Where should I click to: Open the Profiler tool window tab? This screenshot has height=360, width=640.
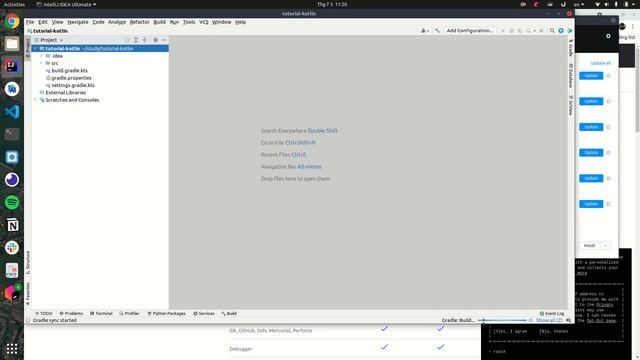tap(129, 313)
